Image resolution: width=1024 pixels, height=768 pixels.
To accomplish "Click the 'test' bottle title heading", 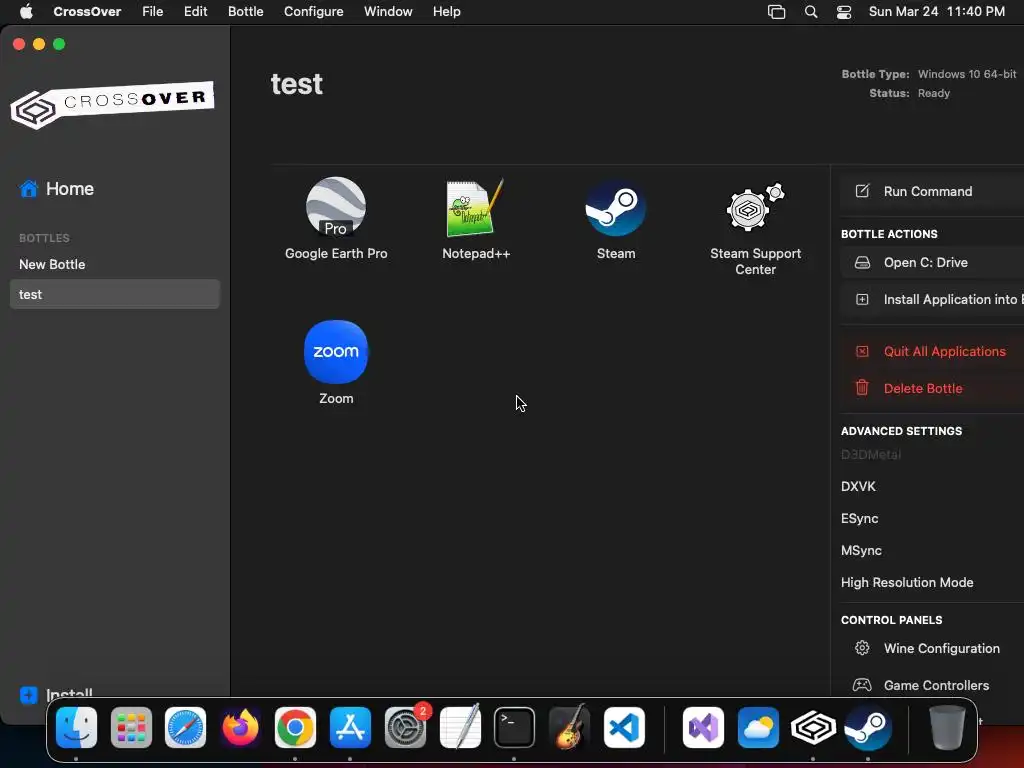I will [296, 84].
